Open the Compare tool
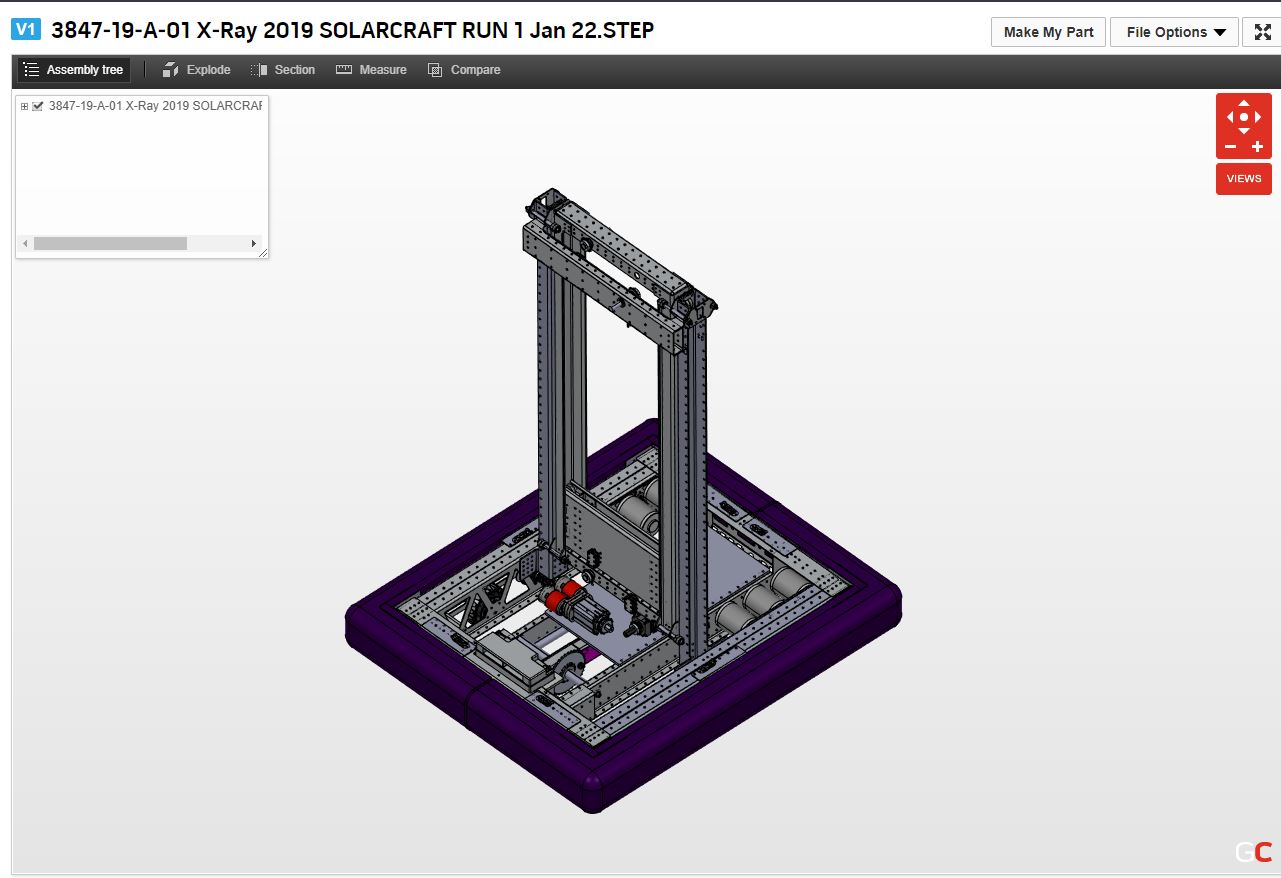 tap(464, 70)
